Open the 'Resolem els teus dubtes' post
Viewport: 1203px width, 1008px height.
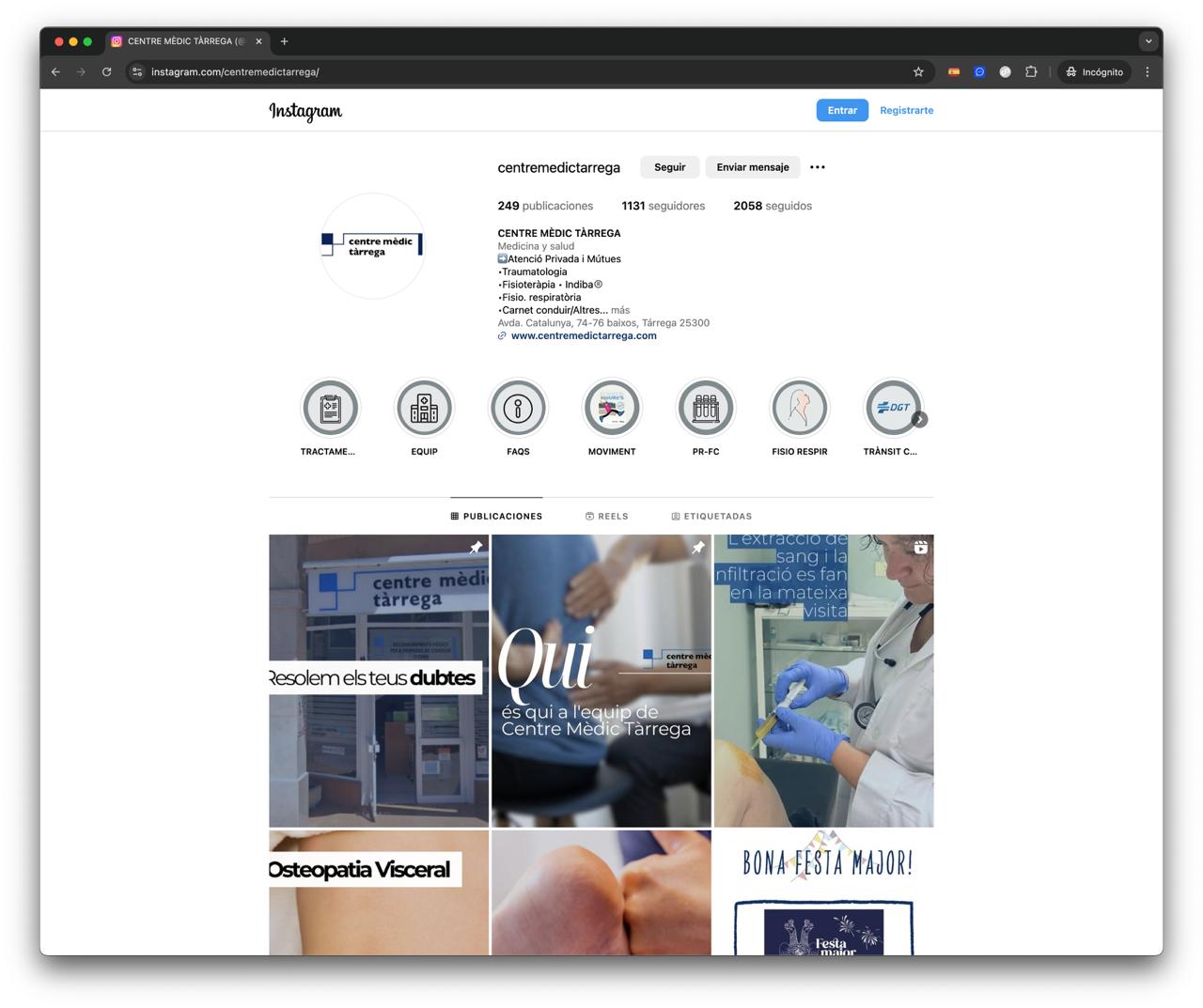[379, 681]
